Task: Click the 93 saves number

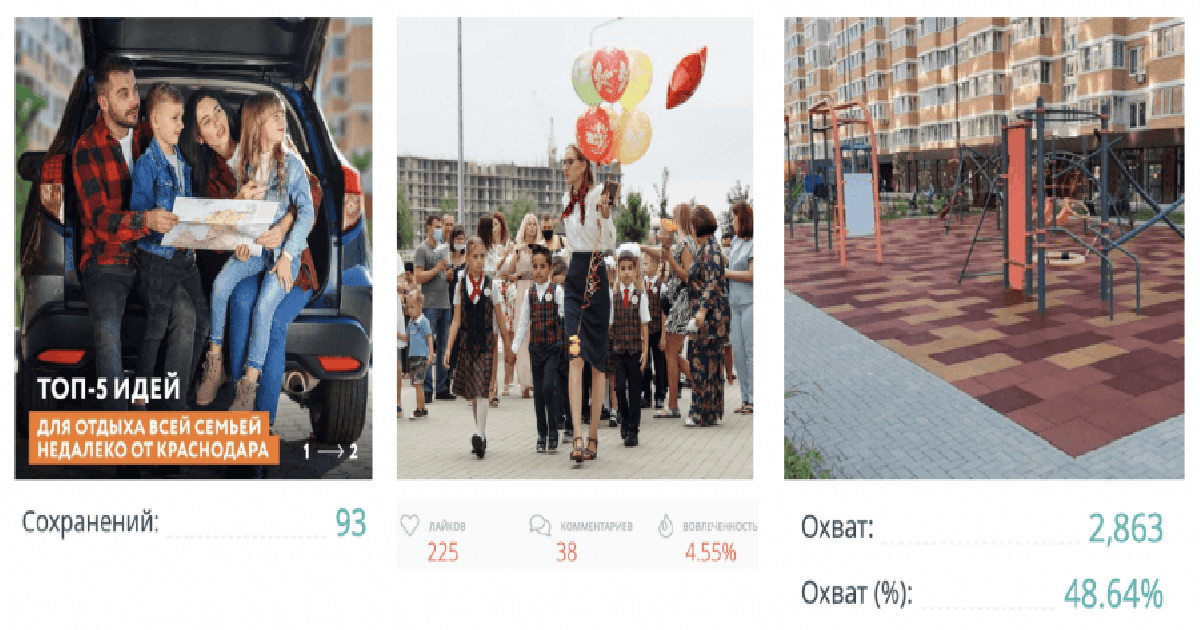Action: pyautogui.click(x=351, y=523)
